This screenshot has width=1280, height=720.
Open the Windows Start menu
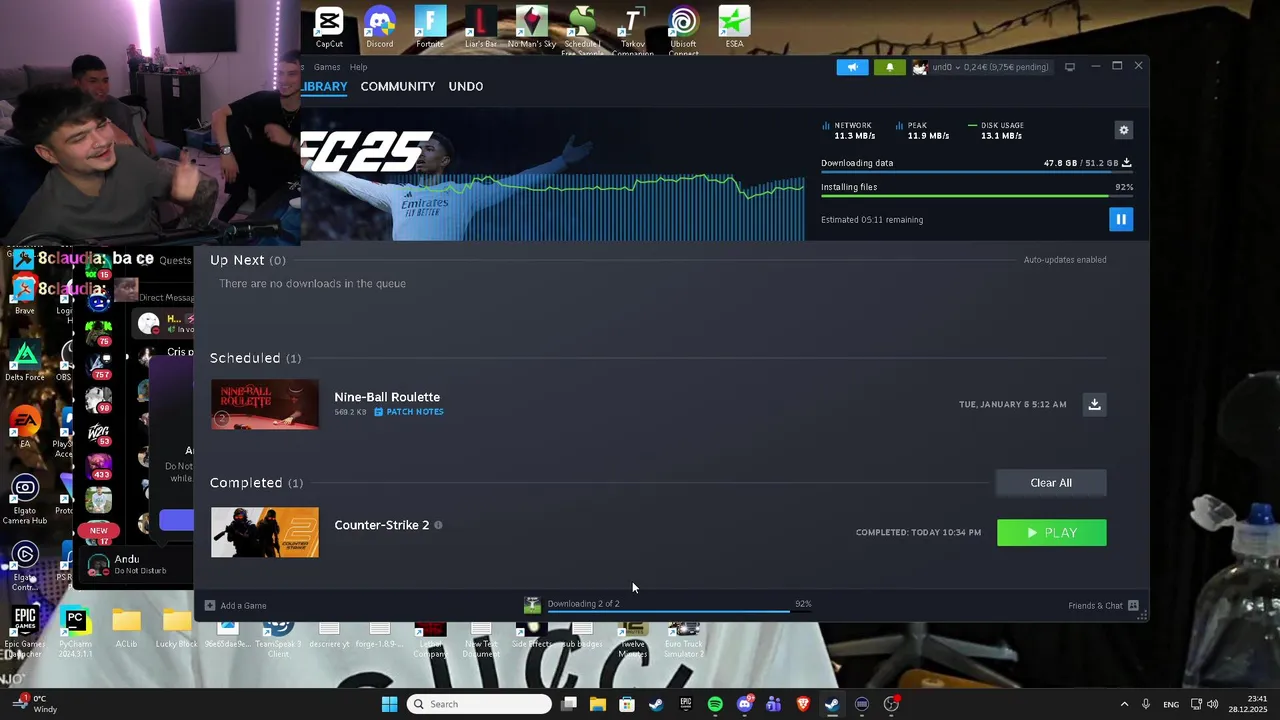coord(389,704)
